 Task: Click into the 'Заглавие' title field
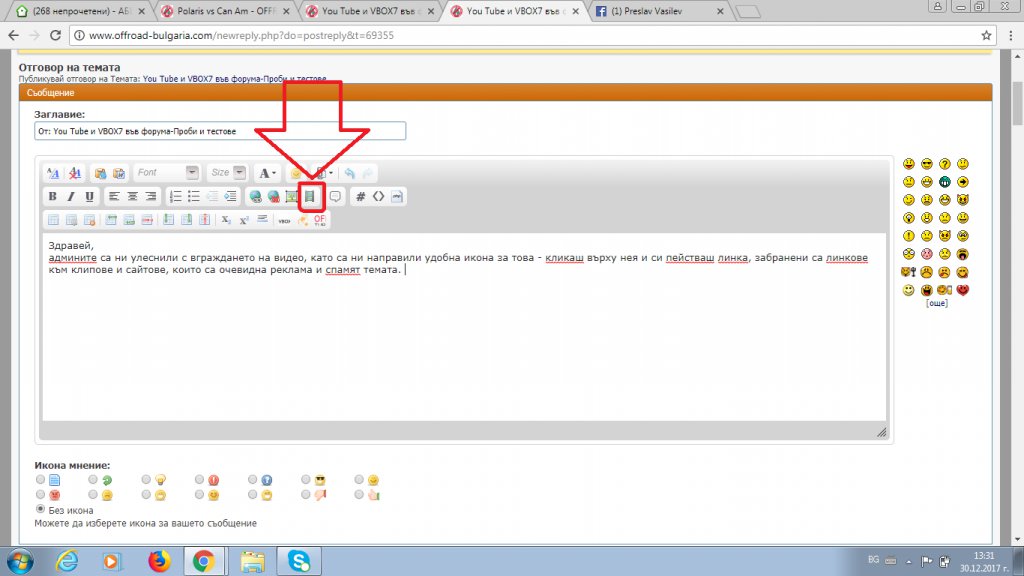point(220,131)
